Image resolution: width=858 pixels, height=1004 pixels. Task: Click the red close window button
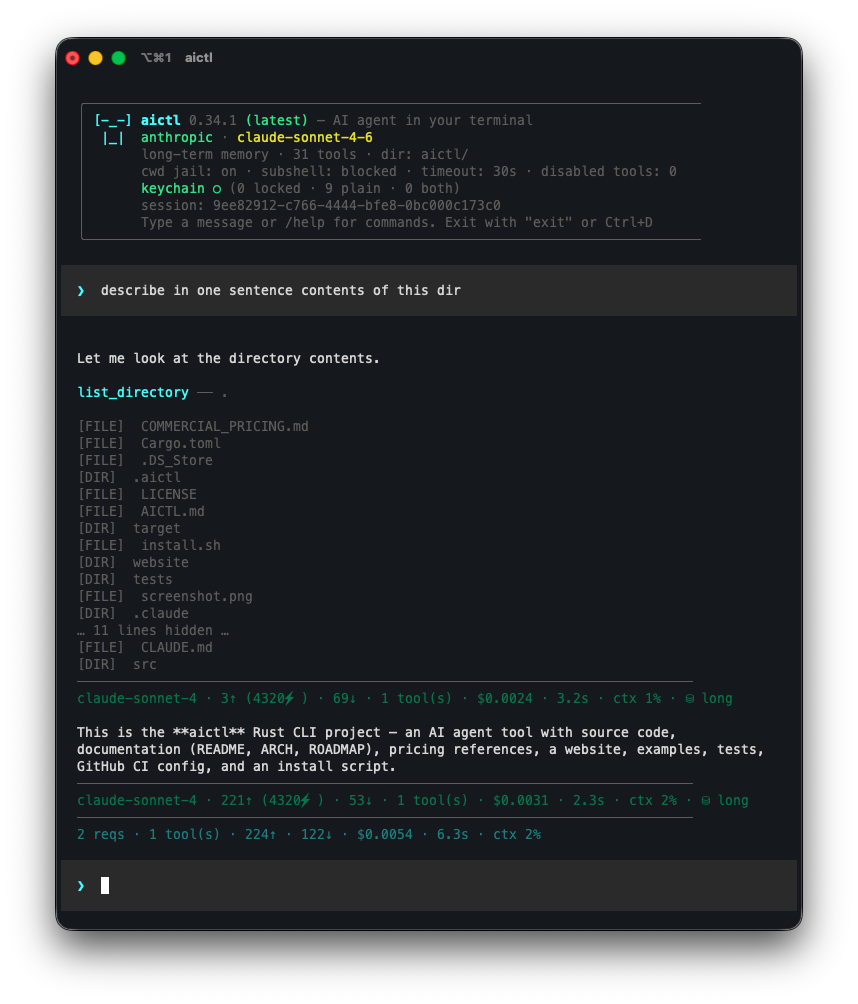point(72,58)
